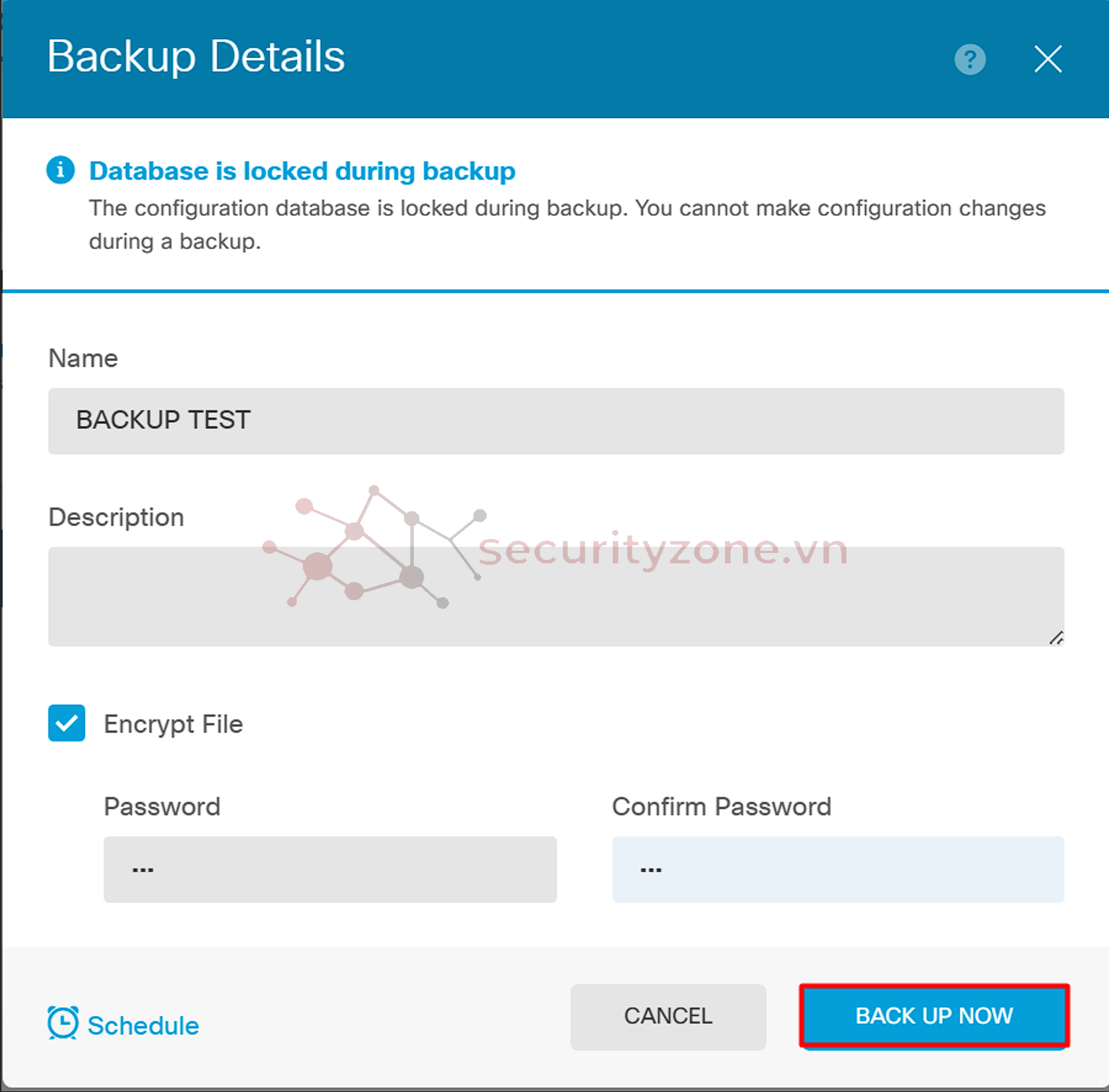The width and height of the screenshot is (1109, 1092).
Task: Click the Confirm Password label
Action: [x=721, y=807]
